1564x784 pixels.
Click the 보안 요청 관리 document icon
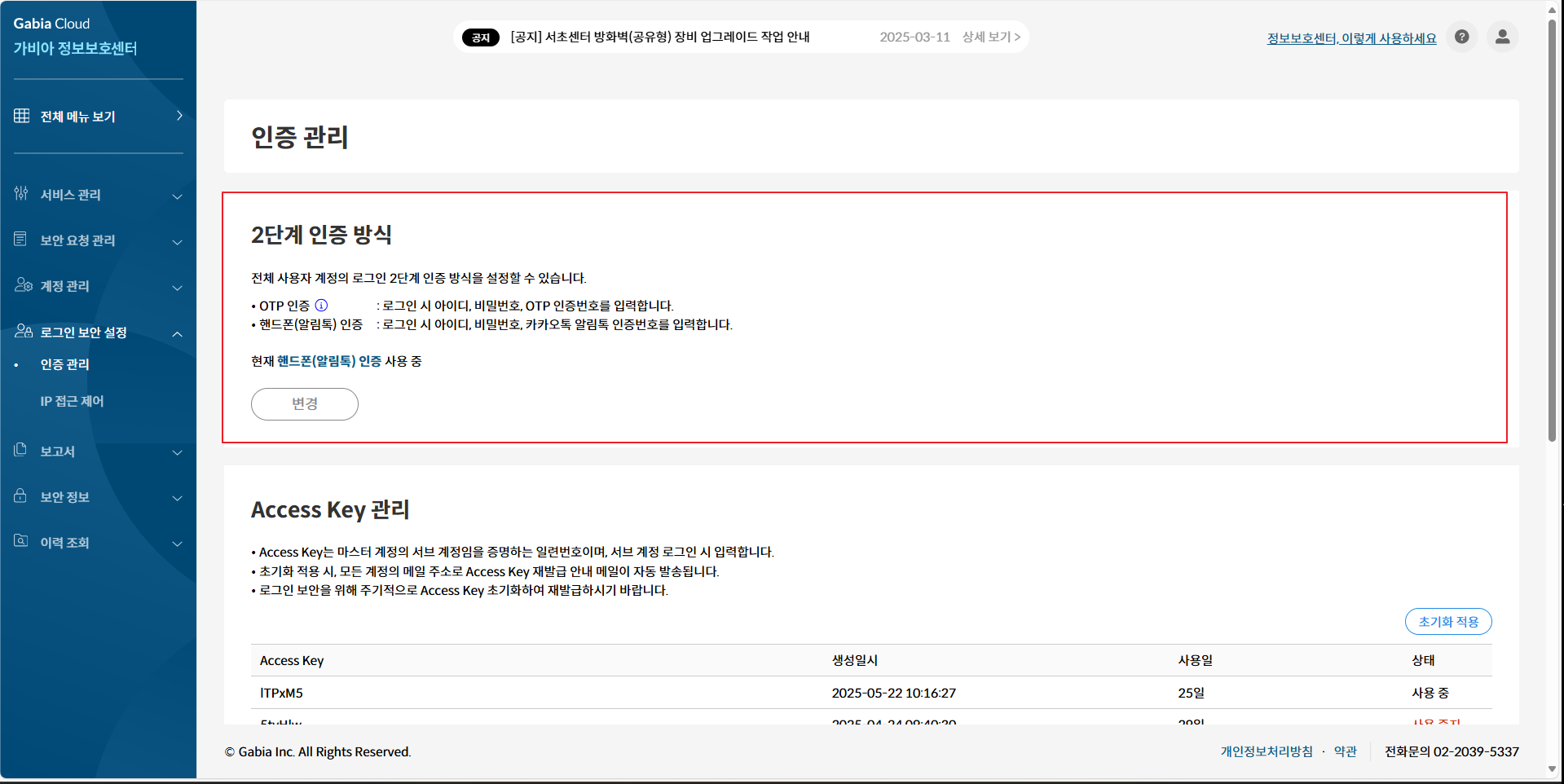click(x=21, y=239)
